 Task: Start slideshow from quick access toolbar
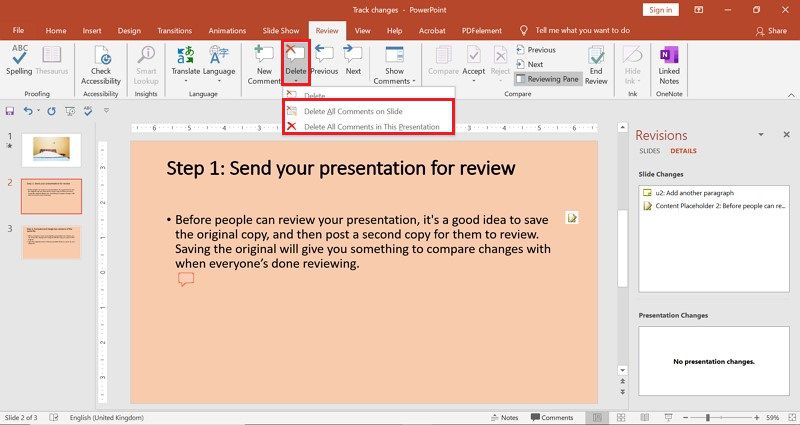pos(70,111)
